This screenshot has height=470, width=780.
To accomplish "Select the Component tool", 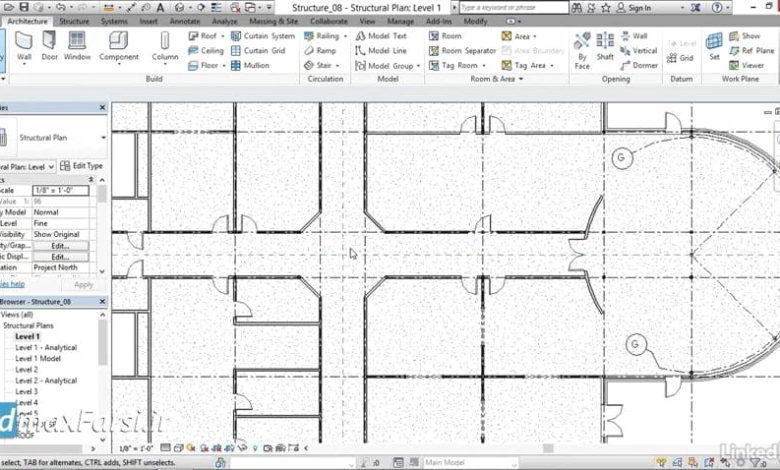I will (x=119, y=47).
